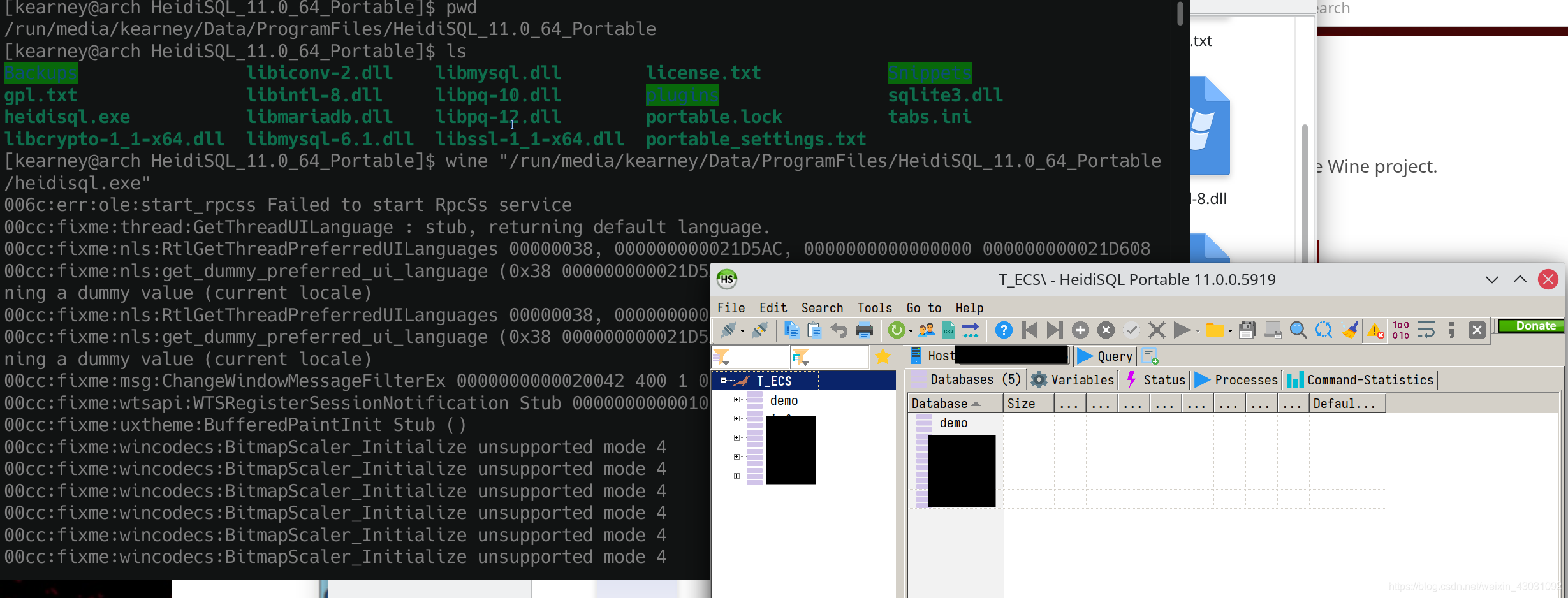Click the new query tab icon
The width and height of the screenshot is (1568, 598).
pyautogui.click(x=1150, y=356)
